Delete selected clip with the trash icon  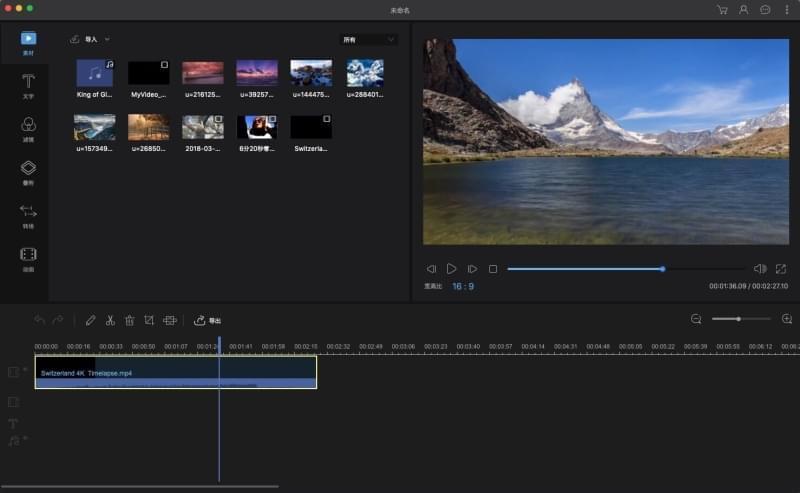point(129,320)
